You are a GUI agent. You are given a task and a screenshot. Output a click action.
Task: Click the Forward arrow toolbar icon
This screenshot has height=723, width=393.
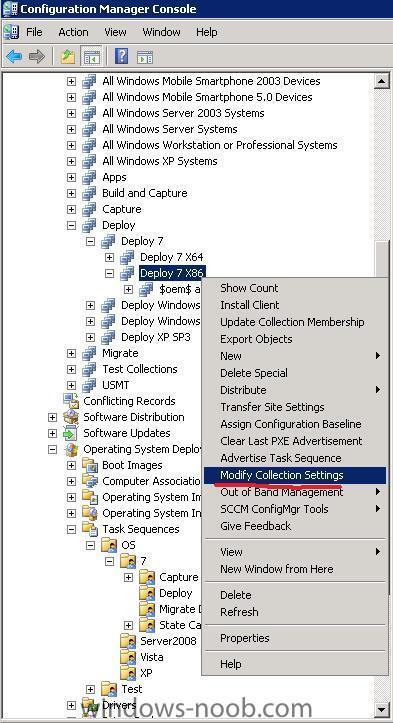pos(36,57)
